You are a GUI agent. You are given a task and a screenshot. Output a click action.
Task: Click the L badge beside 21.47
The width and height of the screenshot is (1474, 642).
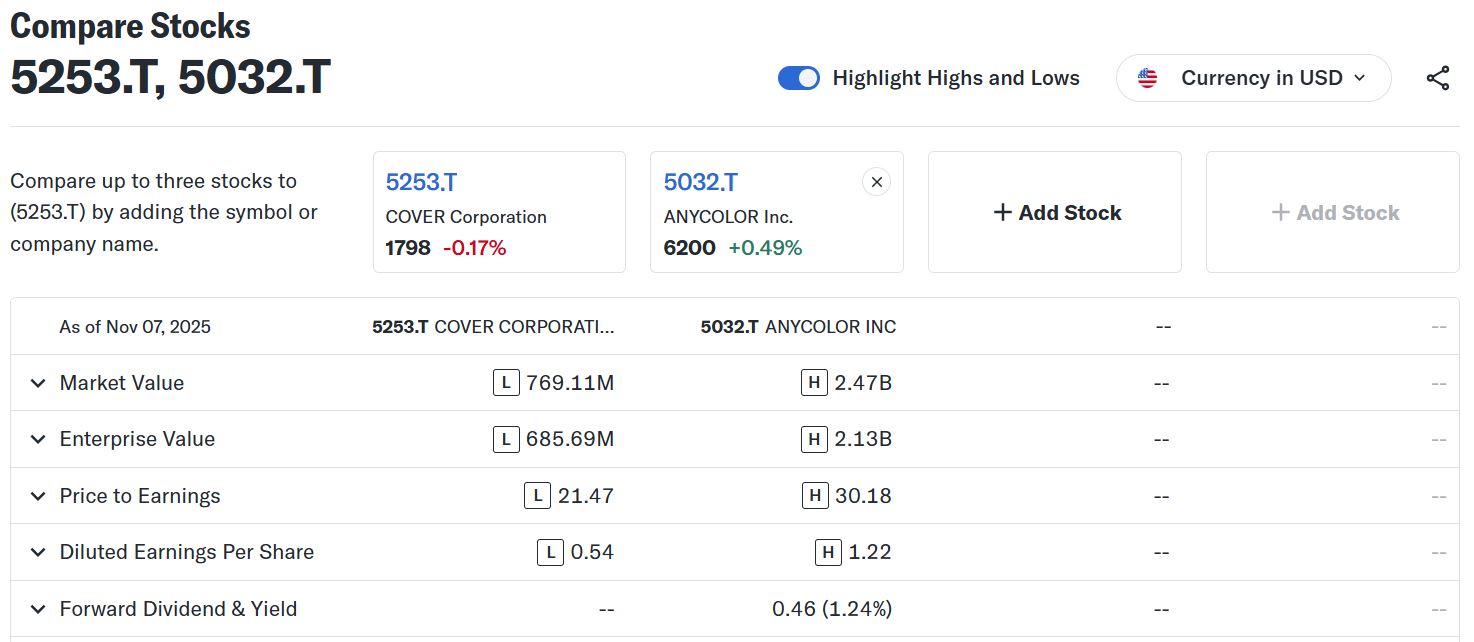537,496
